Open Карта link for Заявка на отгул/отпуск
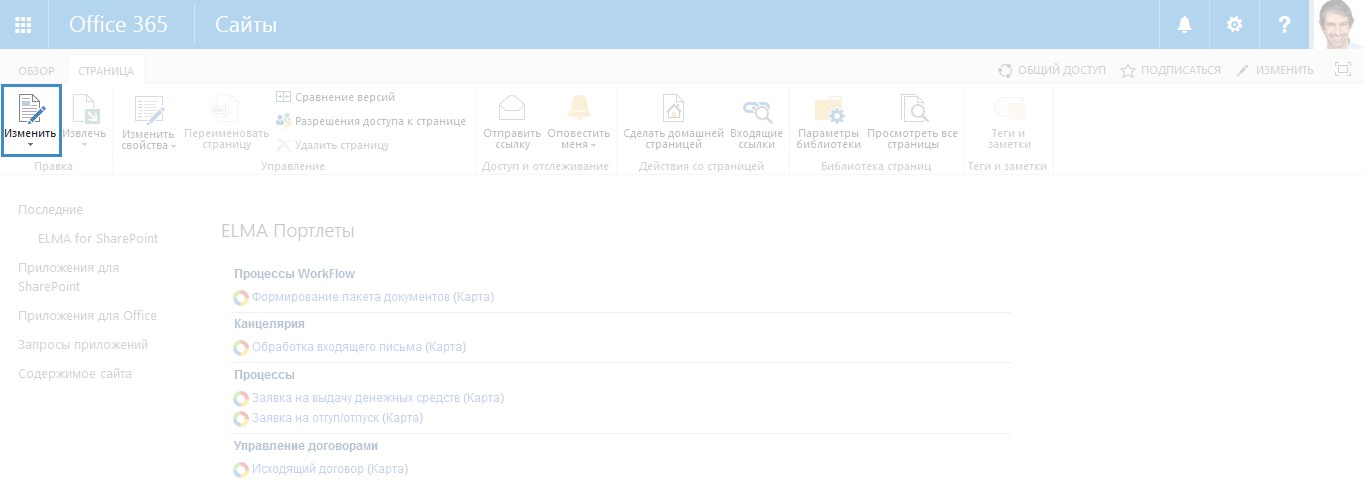Image resolution: width=1364 pixels, height=500 pixels. [403, 418]
